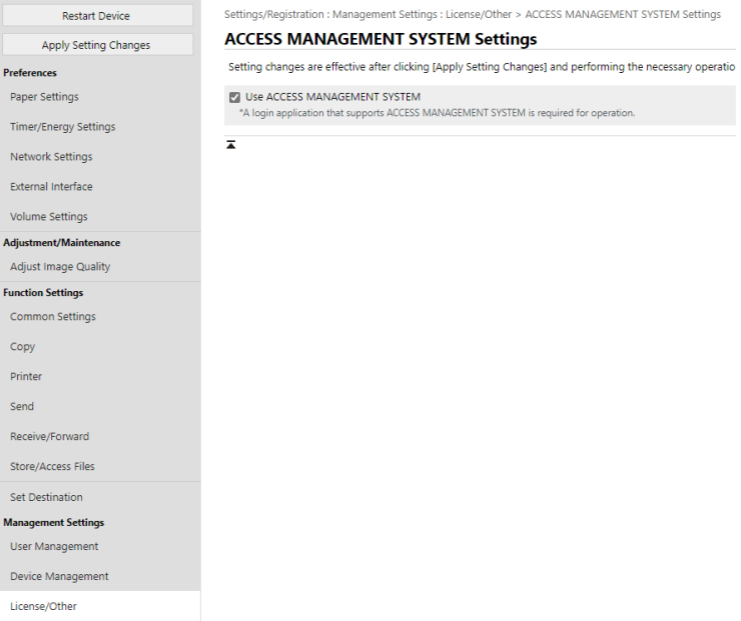
Task: Open the External Interface page
Action: pos(51,187)
